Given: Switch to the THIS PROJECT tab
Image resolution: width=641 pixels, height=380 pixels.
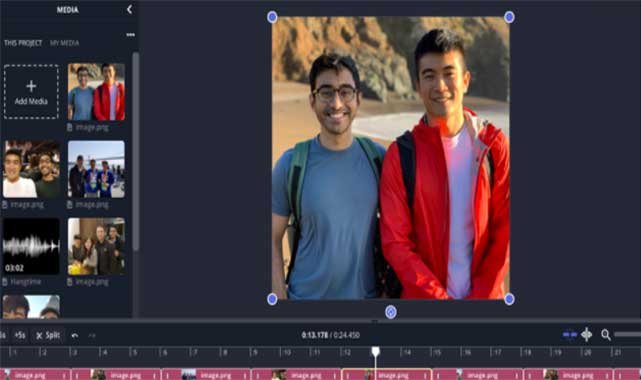Looking at the screenshot, I should (23, 43).
